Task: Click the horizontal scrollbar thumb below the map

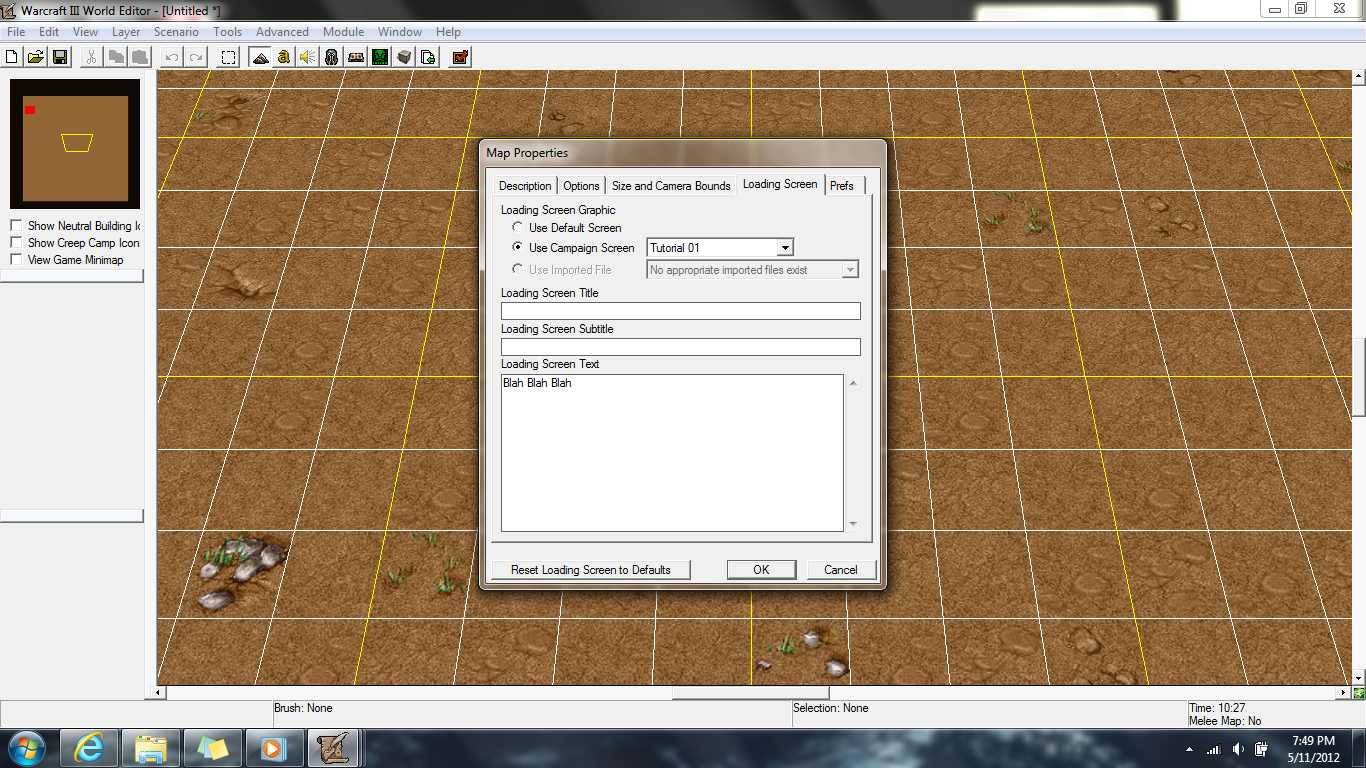Action: [x=750, y=692]
